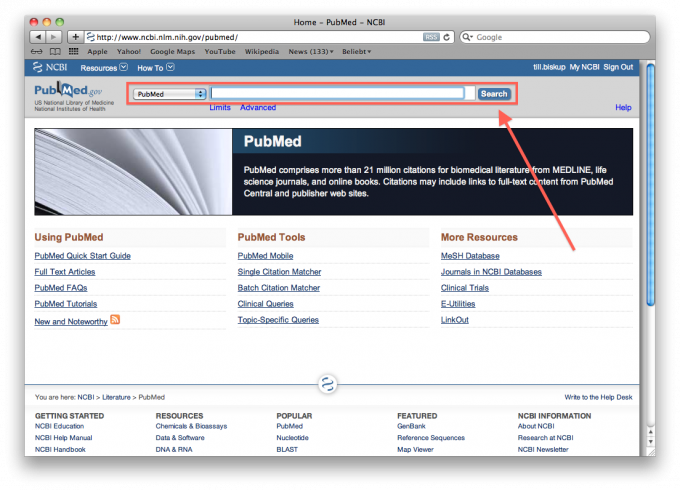Open the Yahoo! bookmark

pos(129,52)
